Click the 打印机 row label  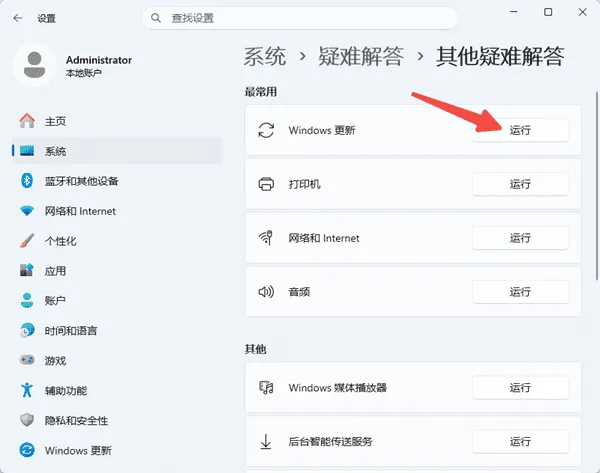(305, 184)
